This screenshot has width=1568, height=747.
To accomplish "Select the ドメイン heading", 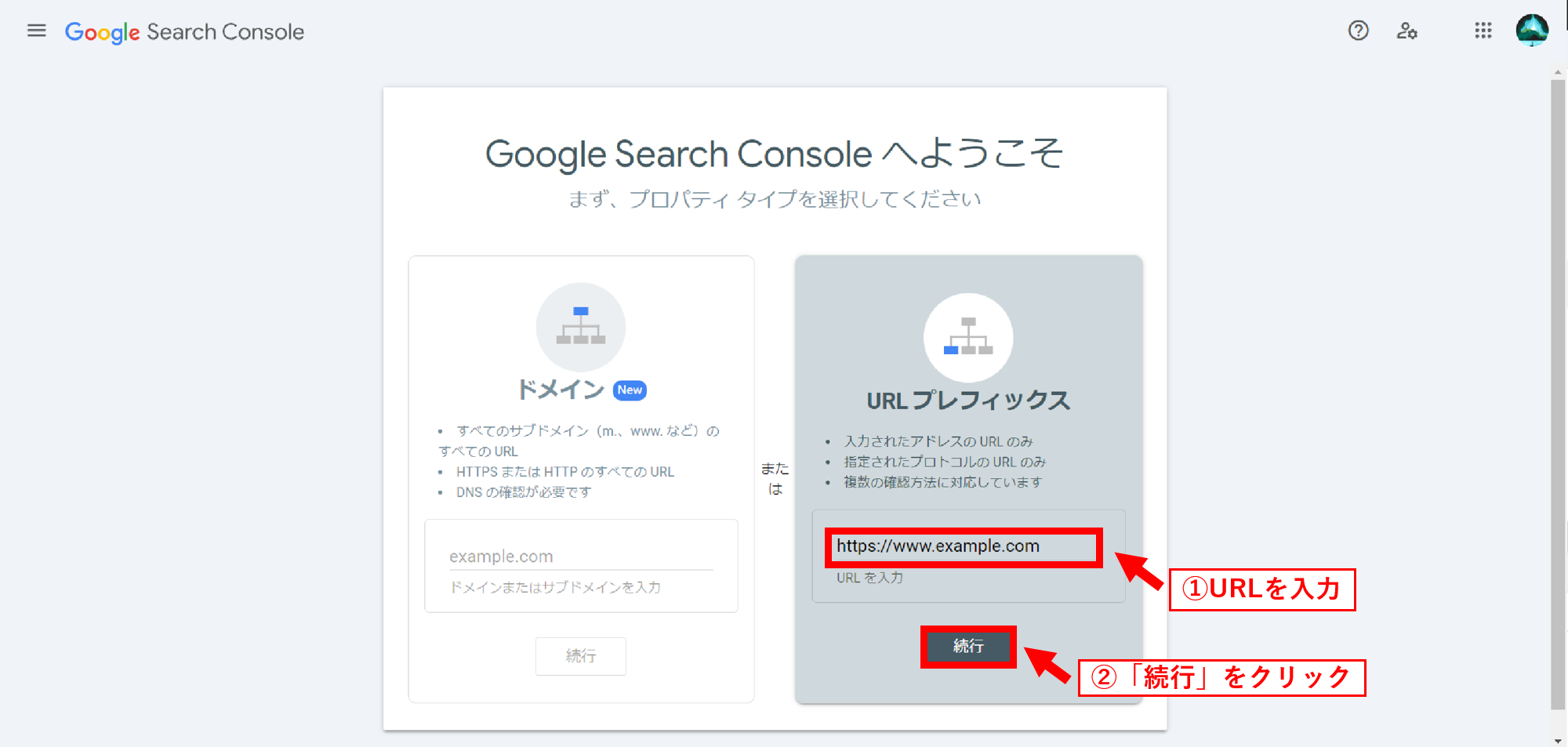I will pyautogui.click(x=561, y=390).
